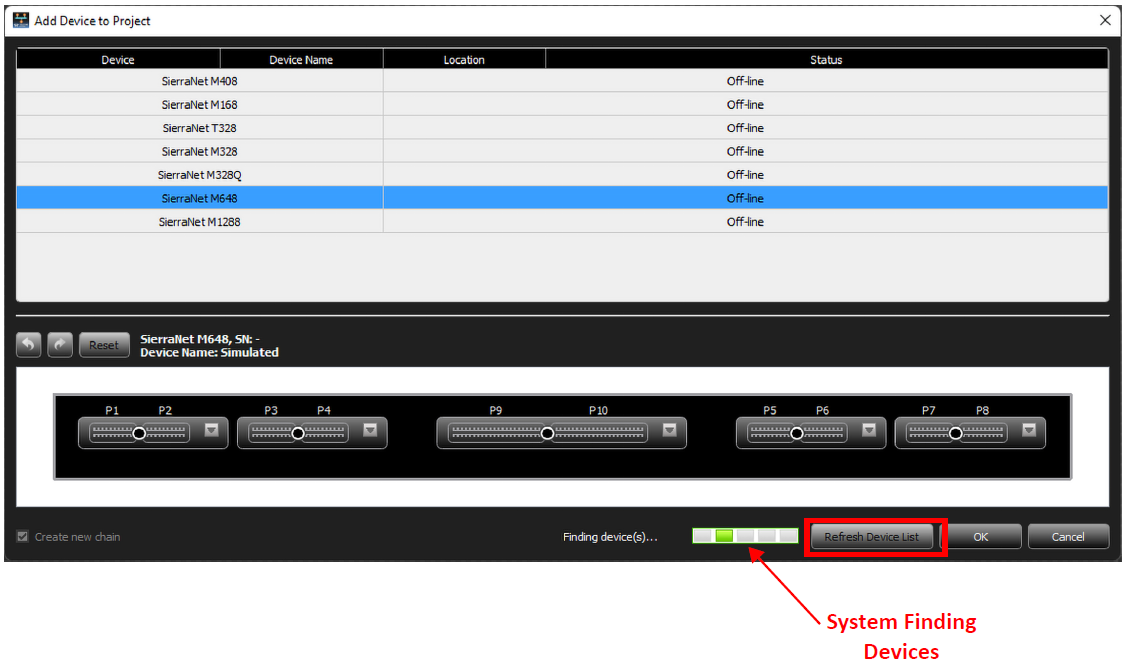The height and width of the screenshot is (668, 1125).
Task: Select the SierraNet M328 row
Action: 562,151
